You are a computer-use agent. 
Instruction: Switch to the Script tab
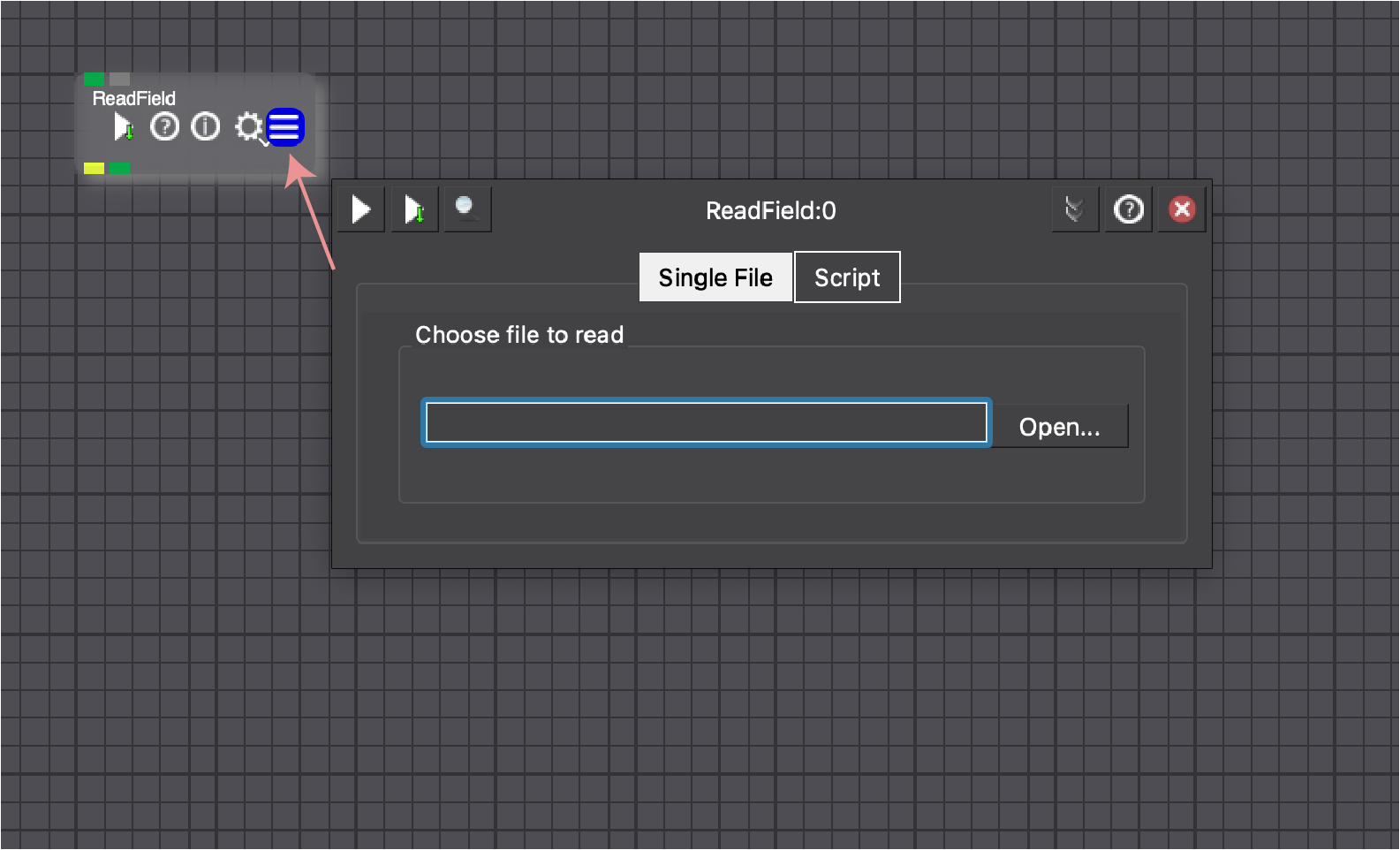tap(847, 277)
